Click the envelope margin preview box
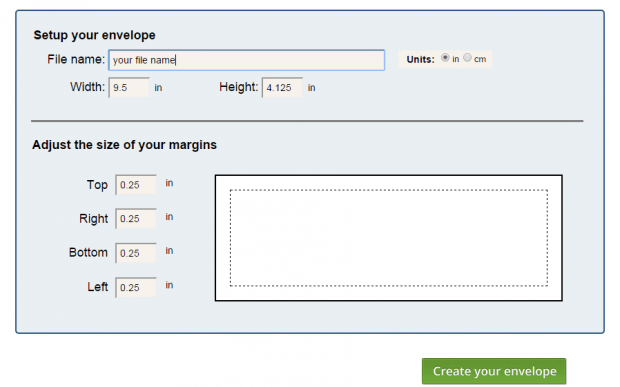 [389, 238]
